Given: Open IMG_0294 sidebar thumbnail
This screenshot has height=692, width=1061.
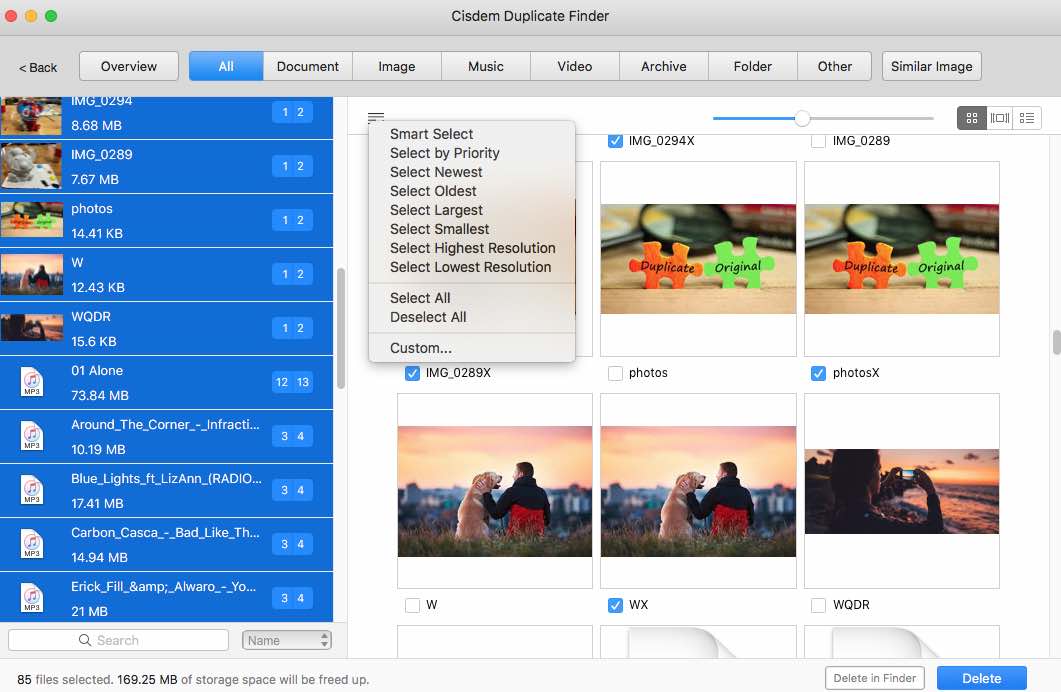Looking at the screenshot, I should tap(31, 115).
